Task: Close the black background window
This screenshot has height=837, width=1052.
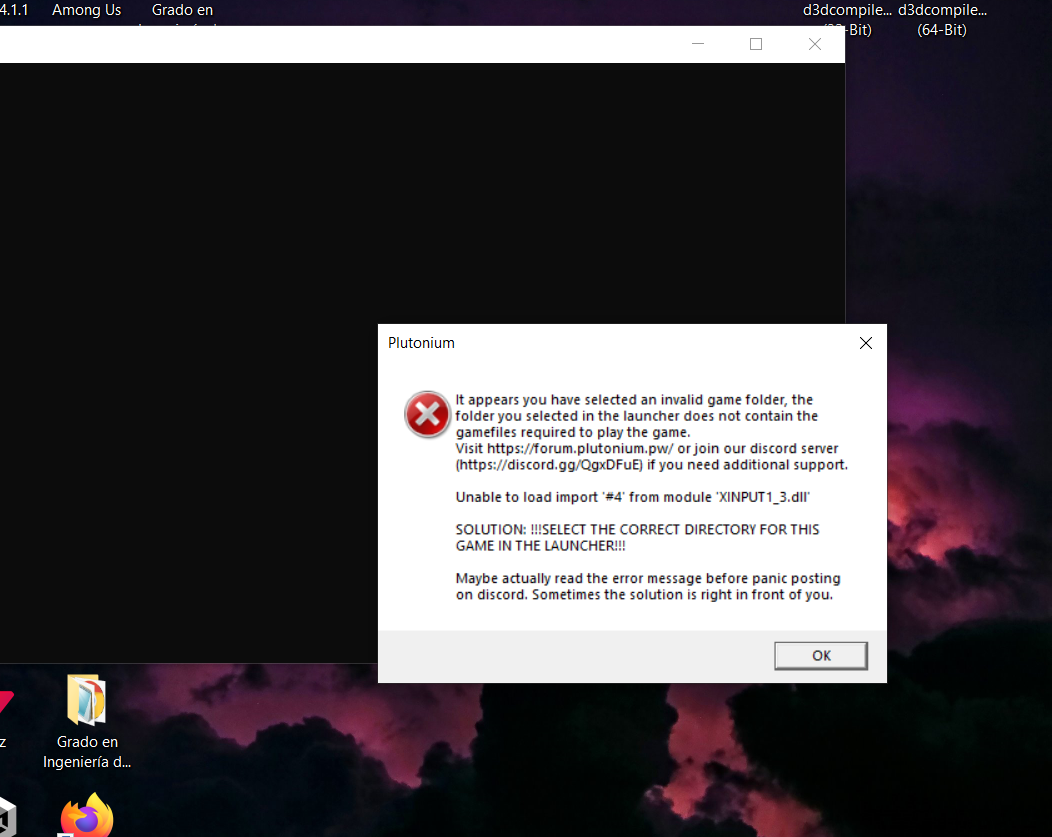Action: pyautogui.click(x=814, y=44)
